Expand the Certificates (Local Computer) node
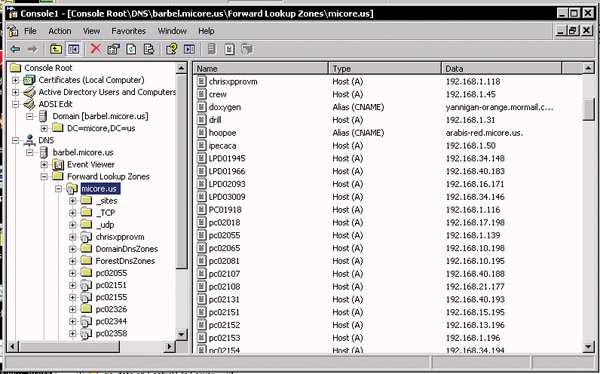The width and height of the screenshot is (600, 374). click(15, 80)
